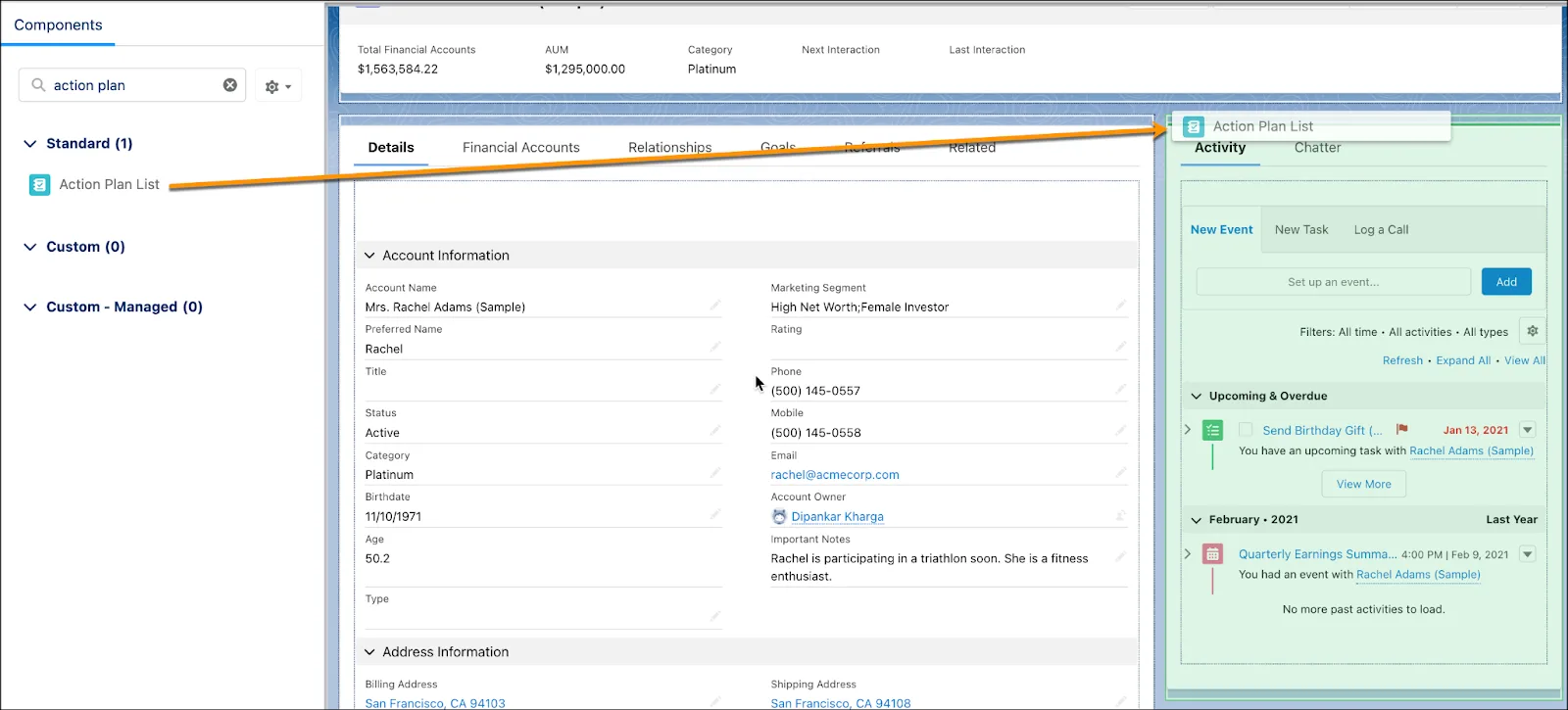
Task: Select the New Event tab
Action: (1221, 229)
